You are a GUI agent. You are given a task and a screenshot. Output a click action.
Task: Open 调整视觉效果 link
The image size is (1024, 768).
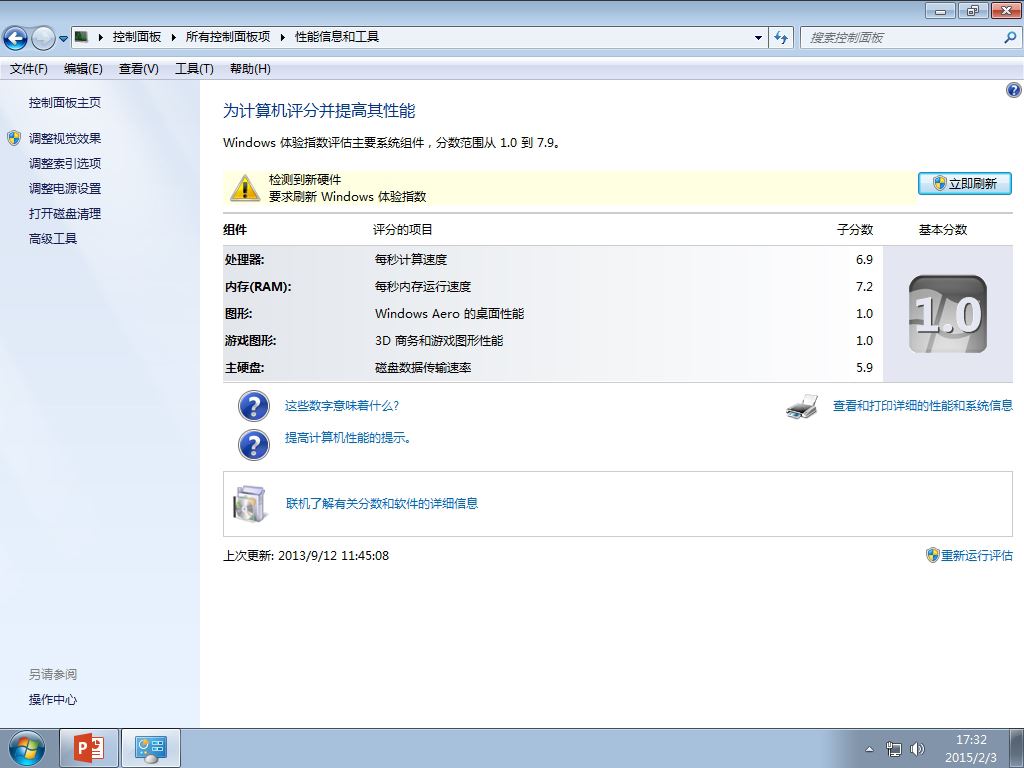[x=65, y=138]
